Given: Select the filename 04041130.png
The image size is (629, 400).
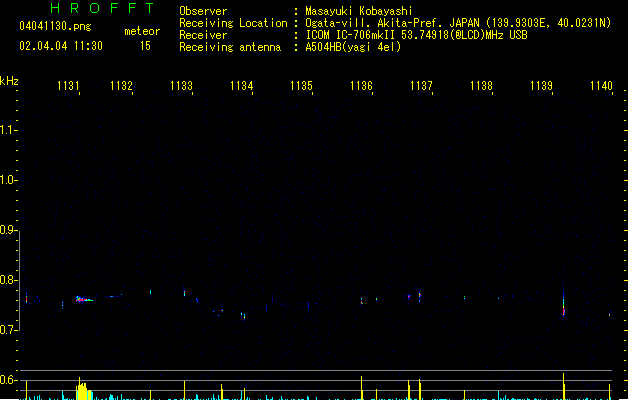Looking at the screenshot, I should [x=55, y=26].
